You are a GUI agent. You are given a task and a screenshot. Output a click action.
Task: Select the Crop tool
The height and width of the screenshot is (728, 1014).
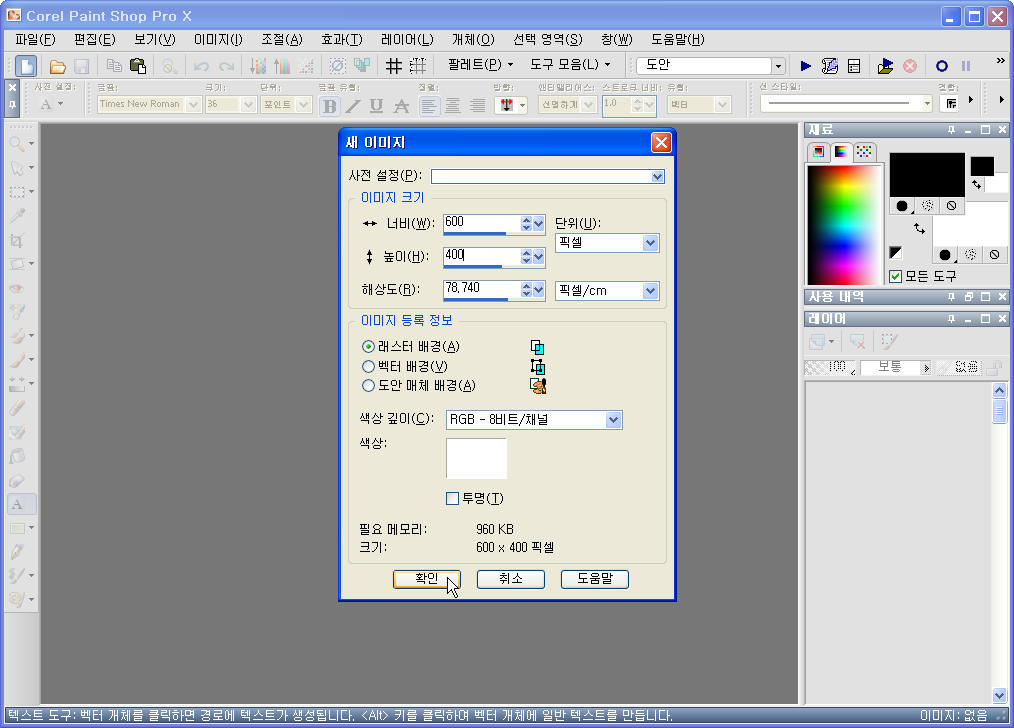coord(17,241)
